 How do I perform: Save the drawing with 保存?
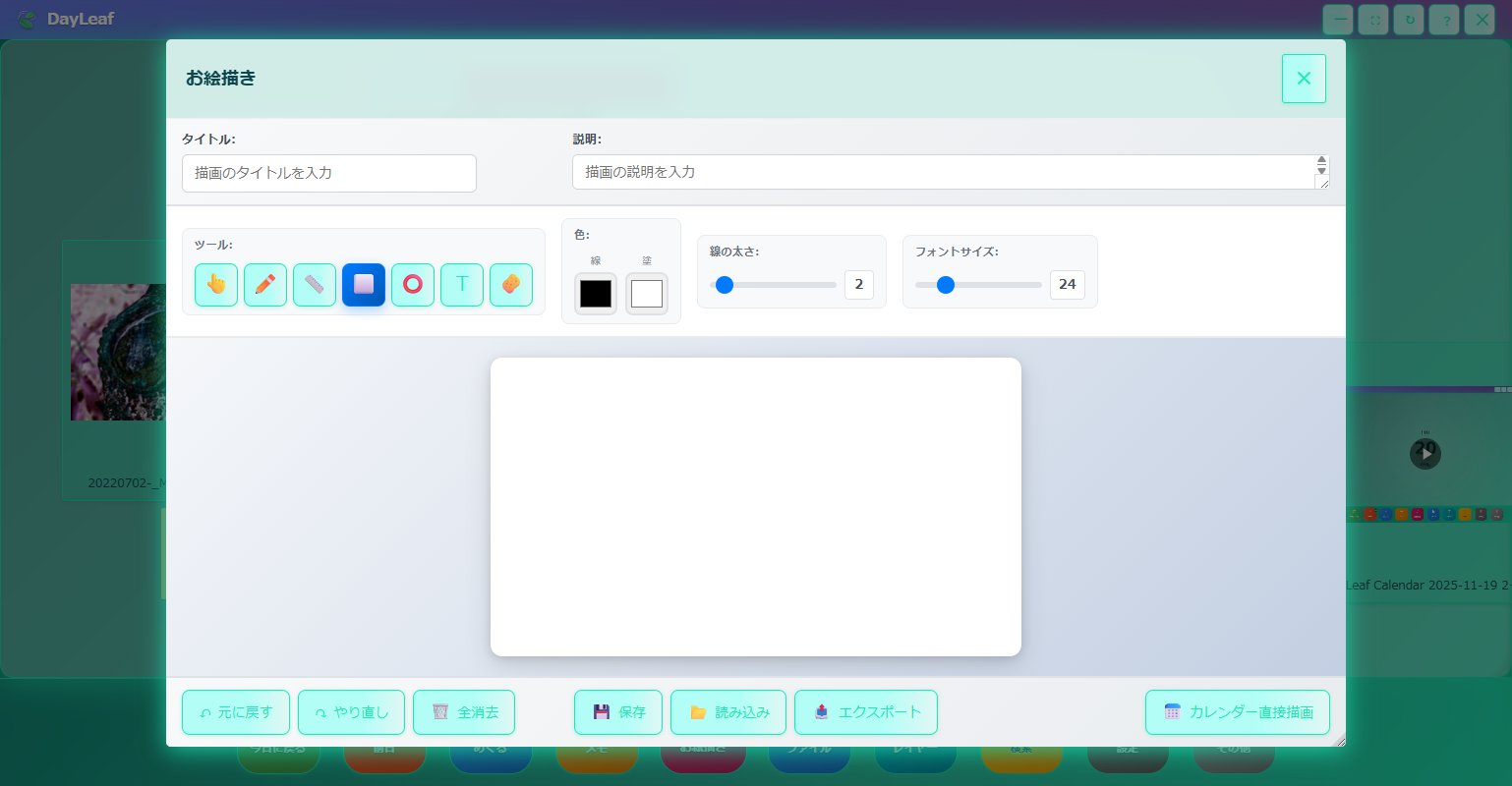coord(618,712)
